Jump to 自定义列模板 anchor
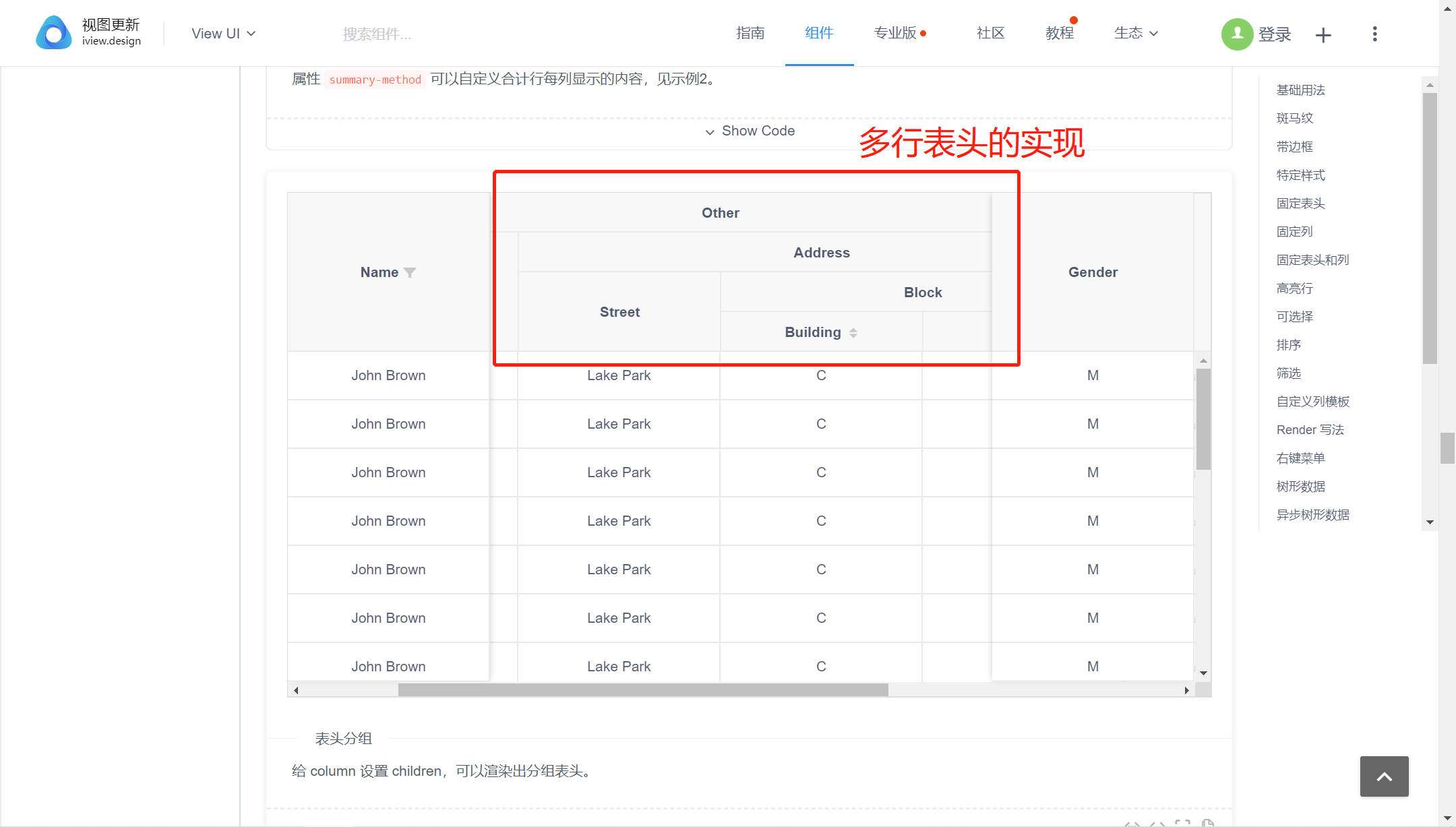The height and width of the screenshot is (827, 1456). tap(1312, 401)
